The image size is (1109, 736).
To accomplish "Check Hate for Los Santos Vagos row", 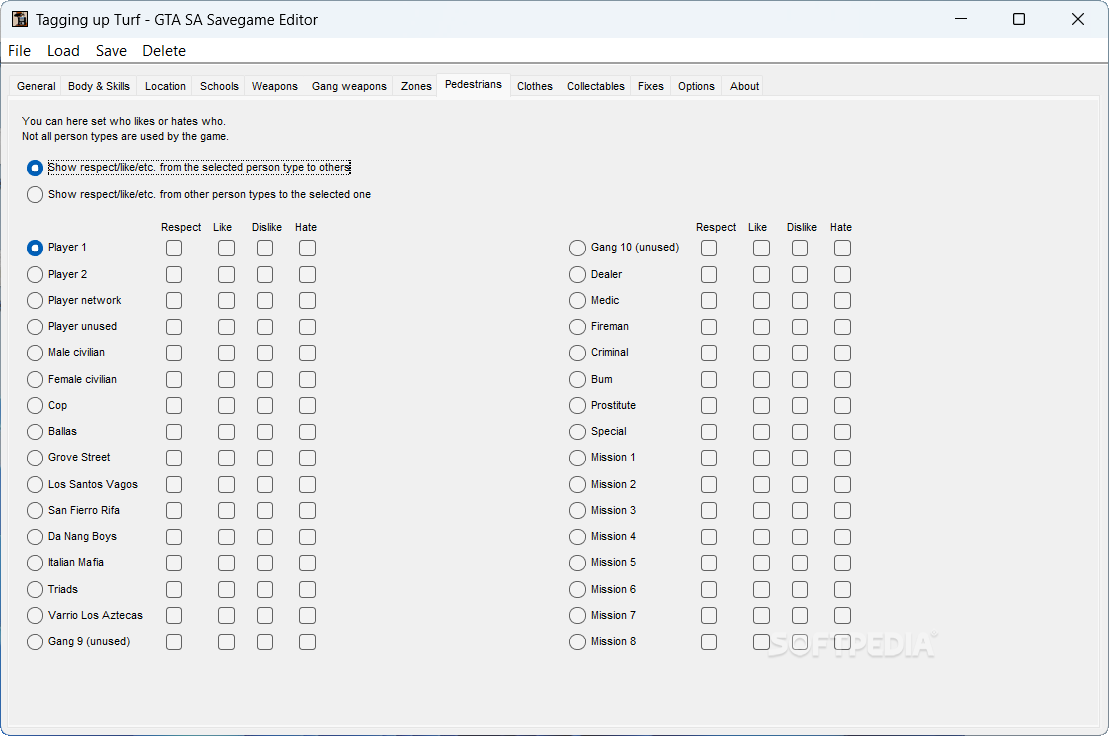I will click(307, 484).
